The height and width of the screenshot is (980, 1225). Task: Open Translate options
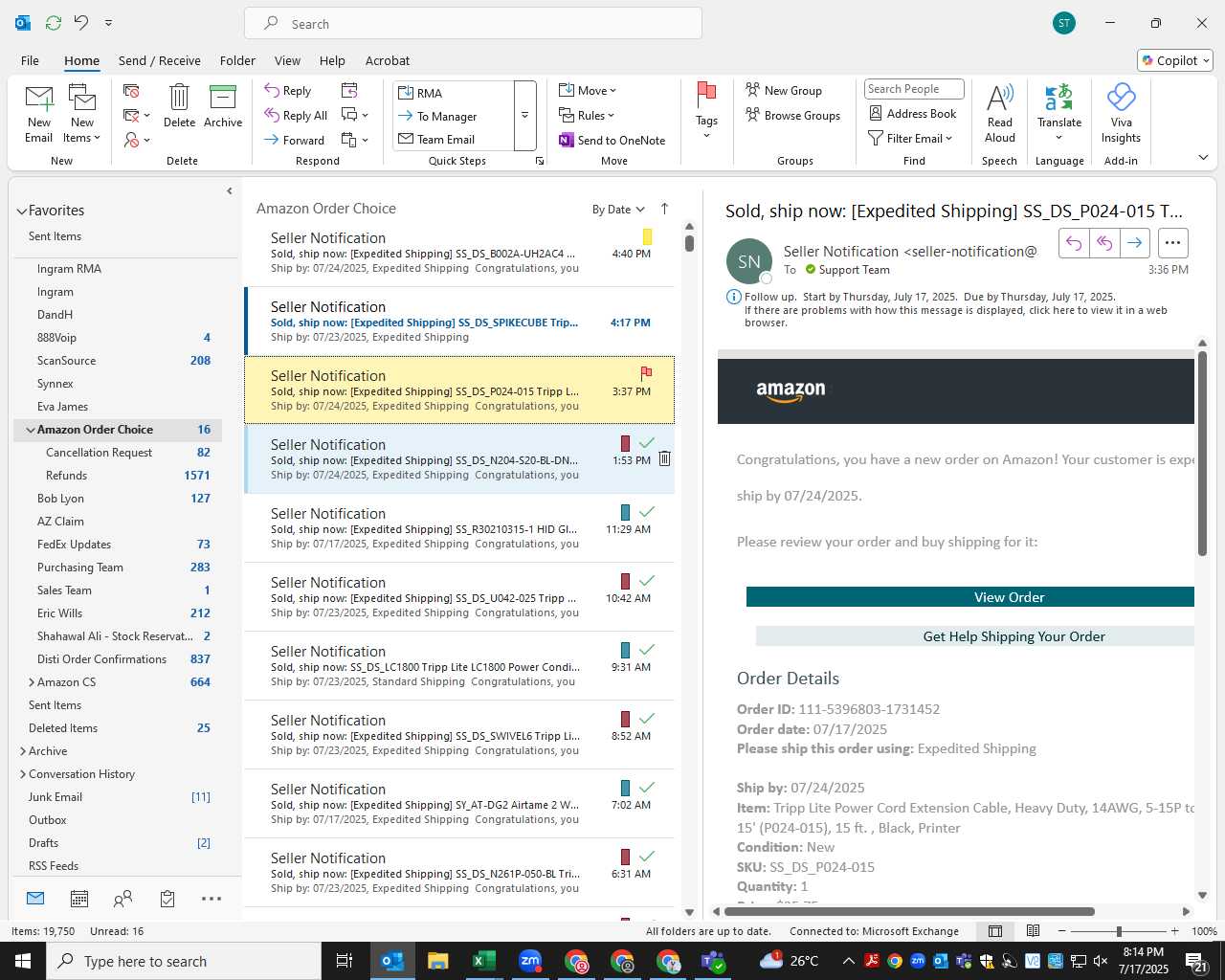1059,113
